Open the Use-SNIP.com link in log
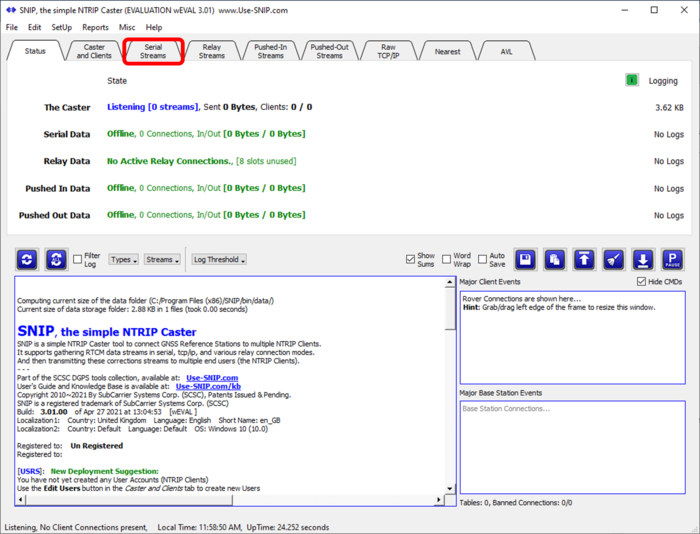The width and height of the screenshot is (700, 534). 212,378
